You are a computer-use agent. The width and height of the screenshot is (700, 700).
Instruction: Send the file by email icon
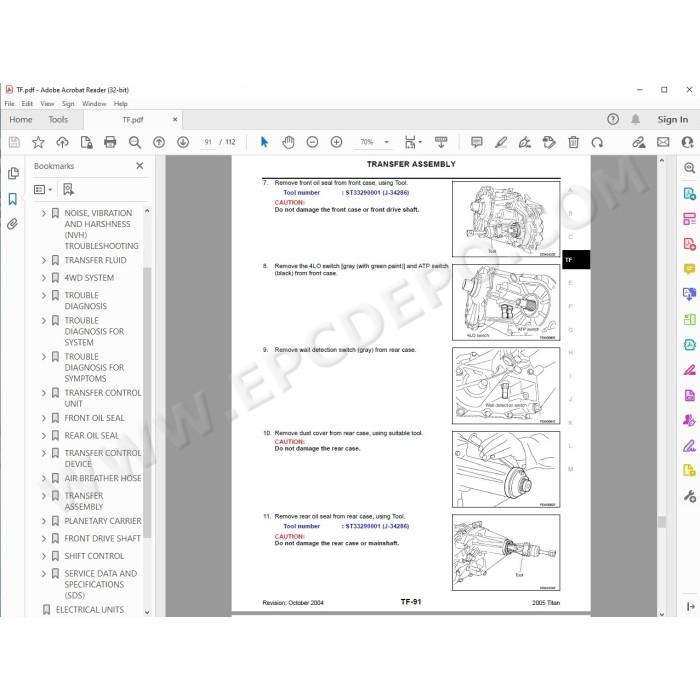coord(663,142)
